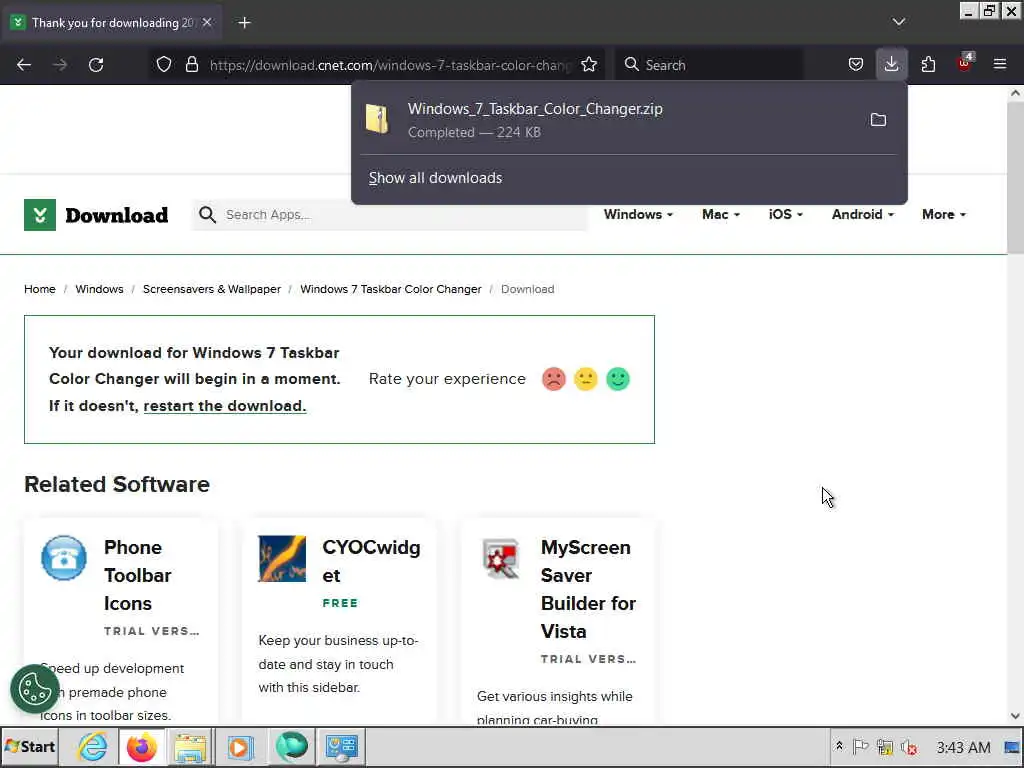Click the CYOCwidget app thumbnail

282,558
